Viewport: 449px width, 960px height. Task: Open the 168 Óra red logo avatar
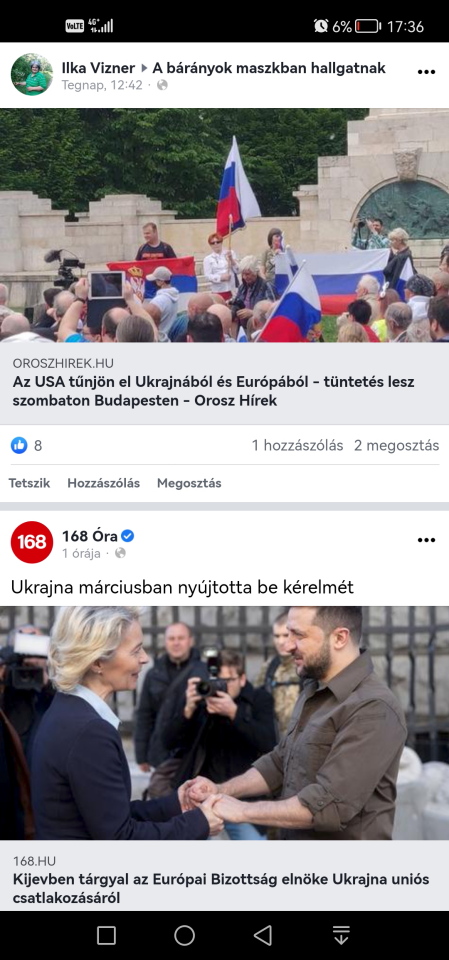pos(32,542)
